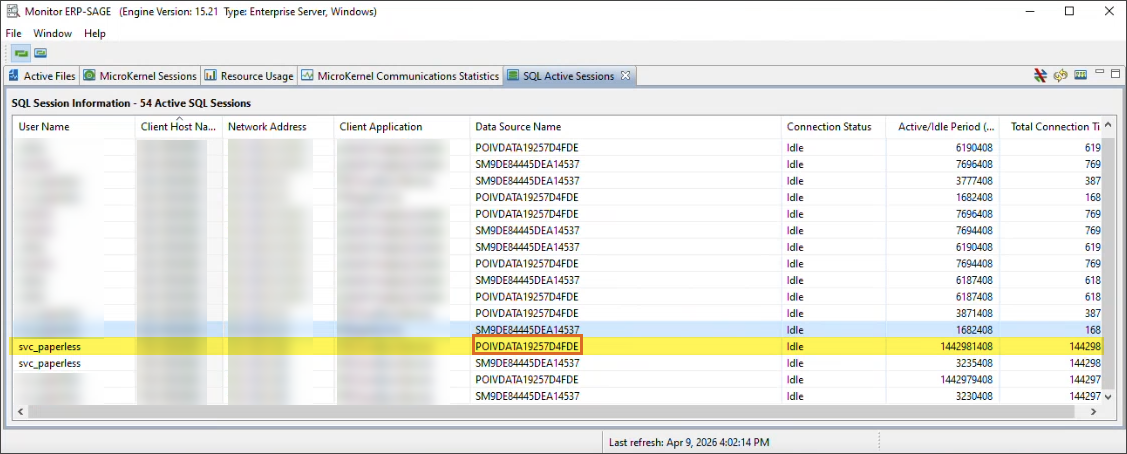This screenshot has width=1127, height=454.
Task: Click the second blue toolbar icon below Window
Action: point(40,53)
